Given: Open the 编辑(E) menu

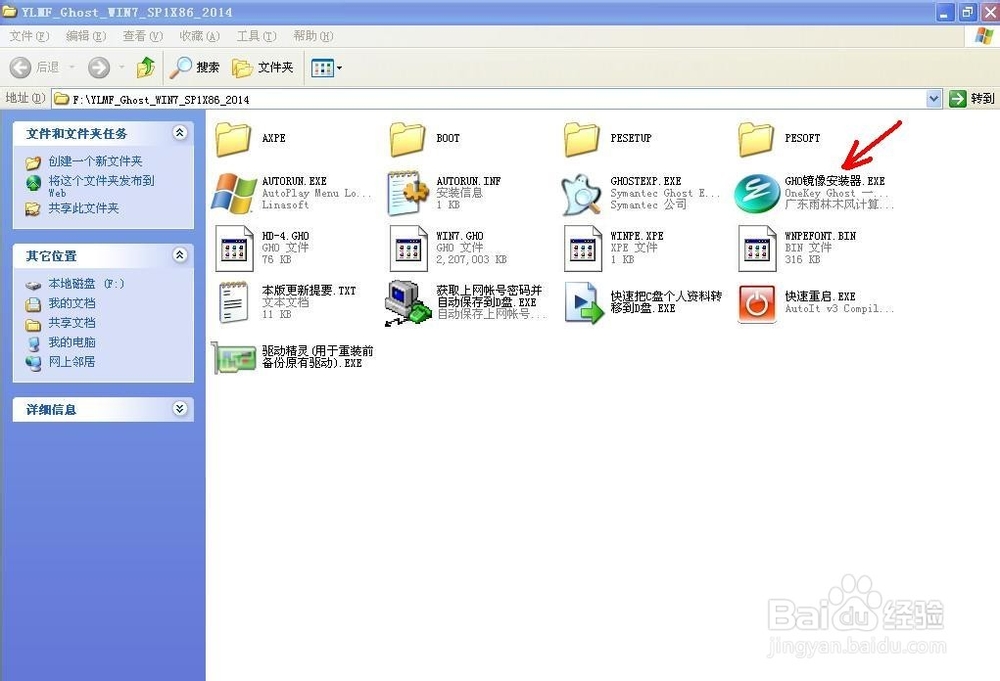Looking at the screenshot, I should click(86, 36).
